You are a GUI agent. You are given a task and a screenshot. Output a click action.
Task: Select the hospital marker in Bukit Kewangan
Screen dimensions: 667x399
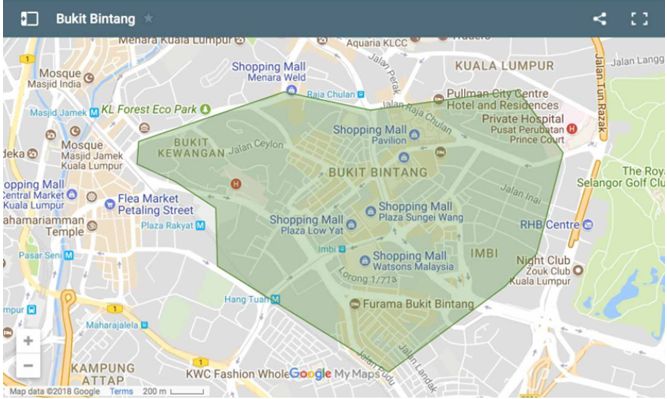tap(236, 184)
